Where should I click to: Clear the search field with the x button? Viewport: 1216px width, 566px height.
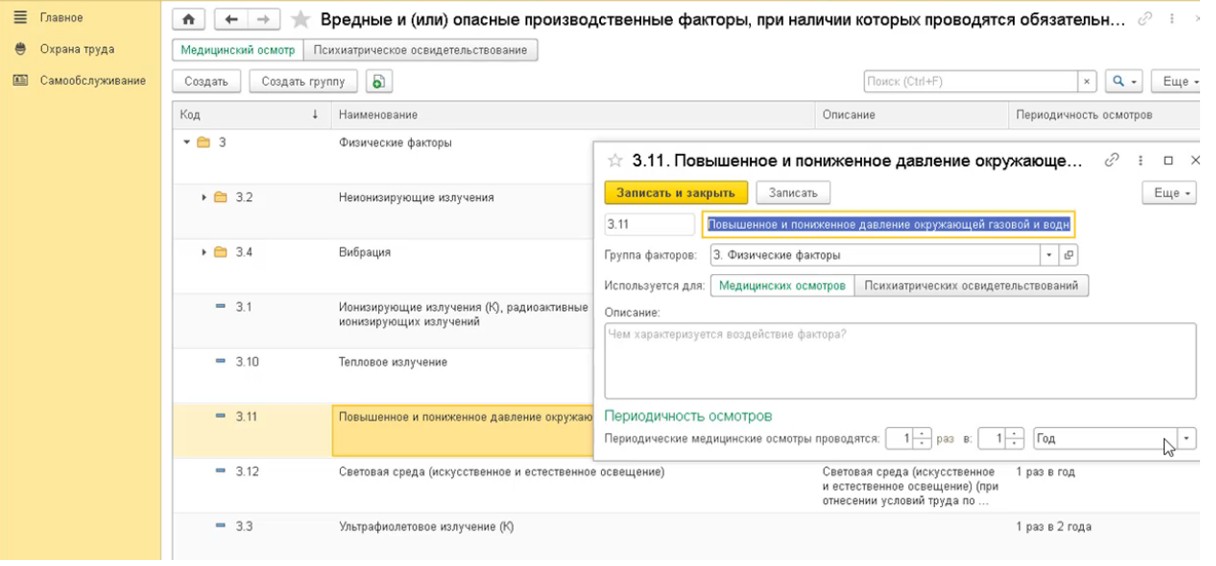1087,82
